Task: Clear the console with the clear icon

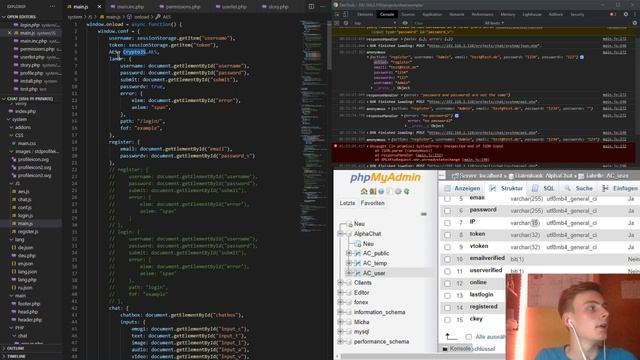Action: point(345,23)
